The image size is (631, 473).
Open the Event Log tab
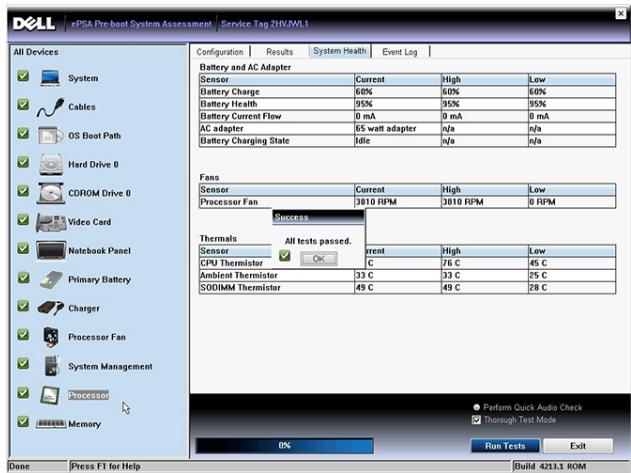[x=400, y=52]
